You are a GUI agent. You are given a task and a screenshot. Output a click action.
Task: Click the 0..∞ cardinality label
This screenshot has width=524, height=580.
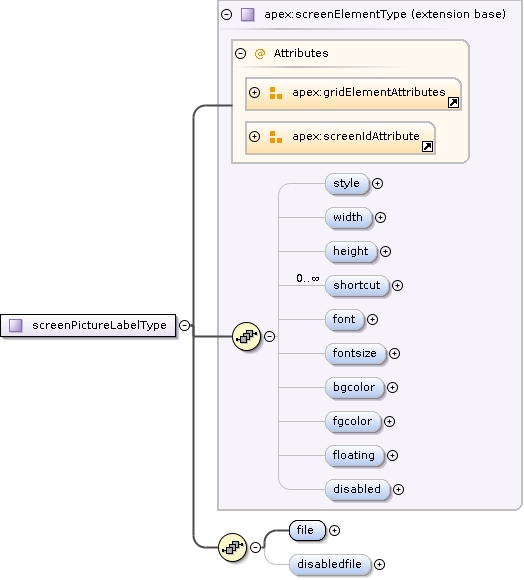(x=308, y=278)
